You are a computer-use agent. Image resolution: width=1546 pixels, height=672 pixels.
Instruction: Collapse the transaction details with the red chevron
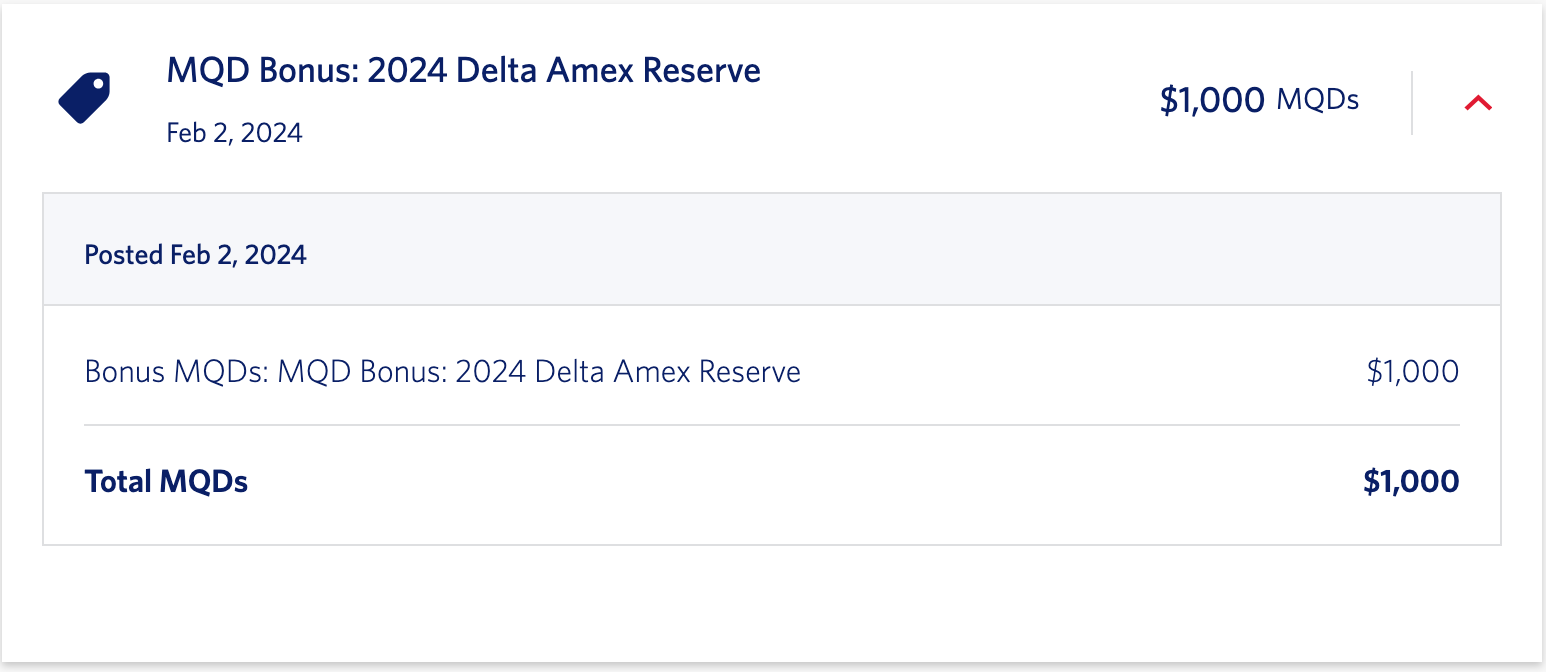click(1477, 101)
